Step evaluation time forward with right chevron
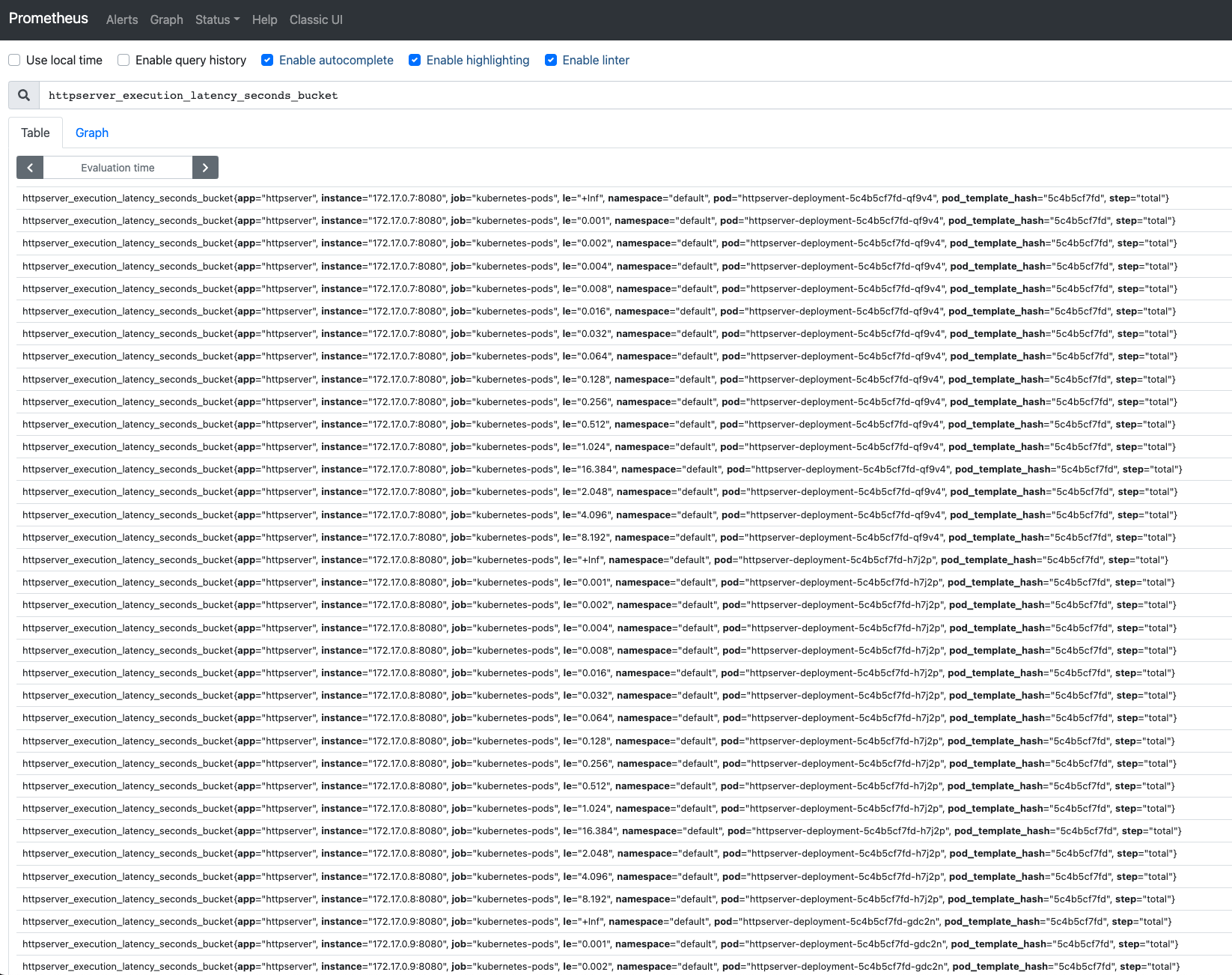The height and width of the screenshot is (975, 1232). [x=205, y=168]
